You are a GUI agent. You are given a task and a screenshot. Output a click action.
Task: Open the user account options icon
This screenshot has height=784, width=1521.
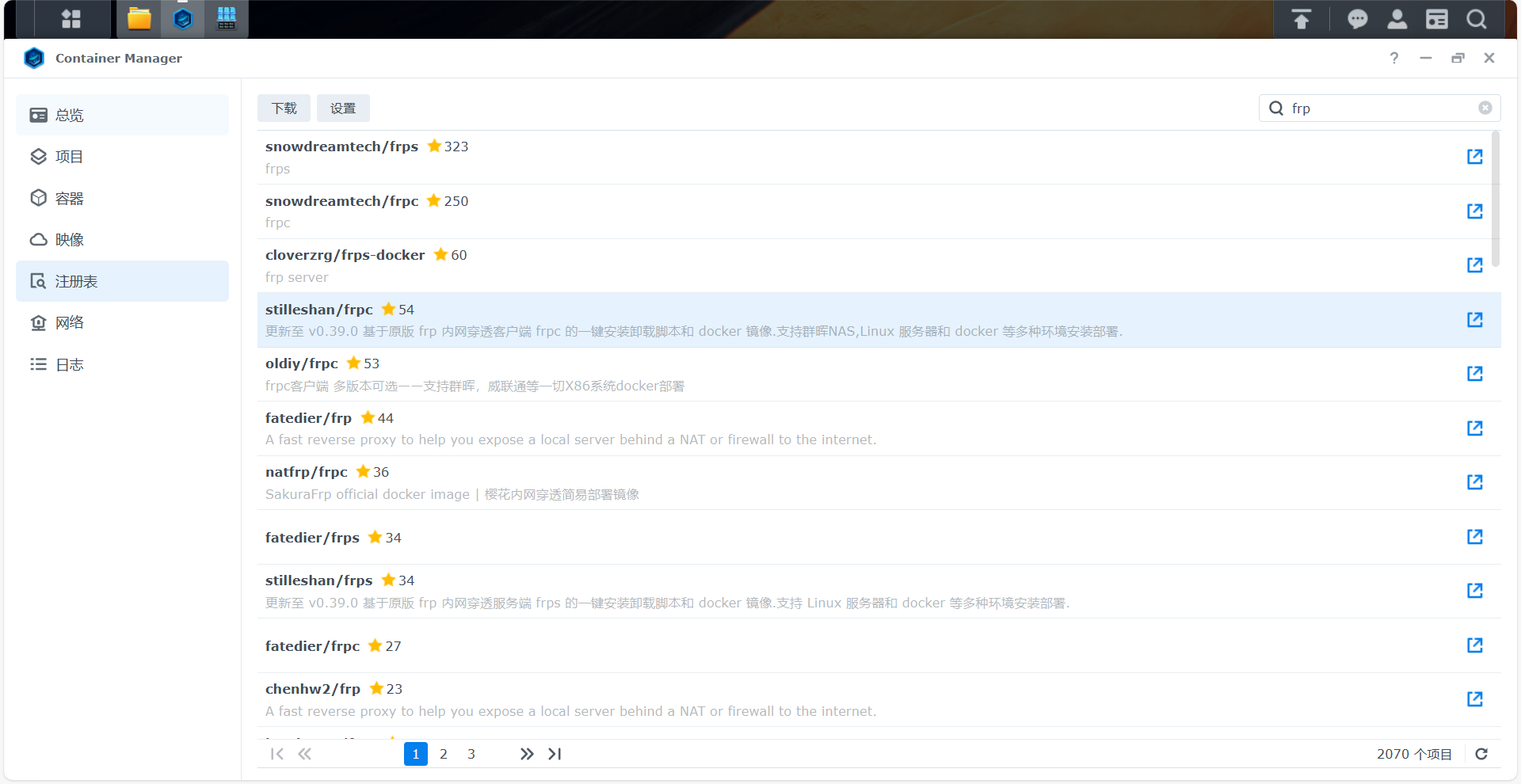(x=1397, y=19)
